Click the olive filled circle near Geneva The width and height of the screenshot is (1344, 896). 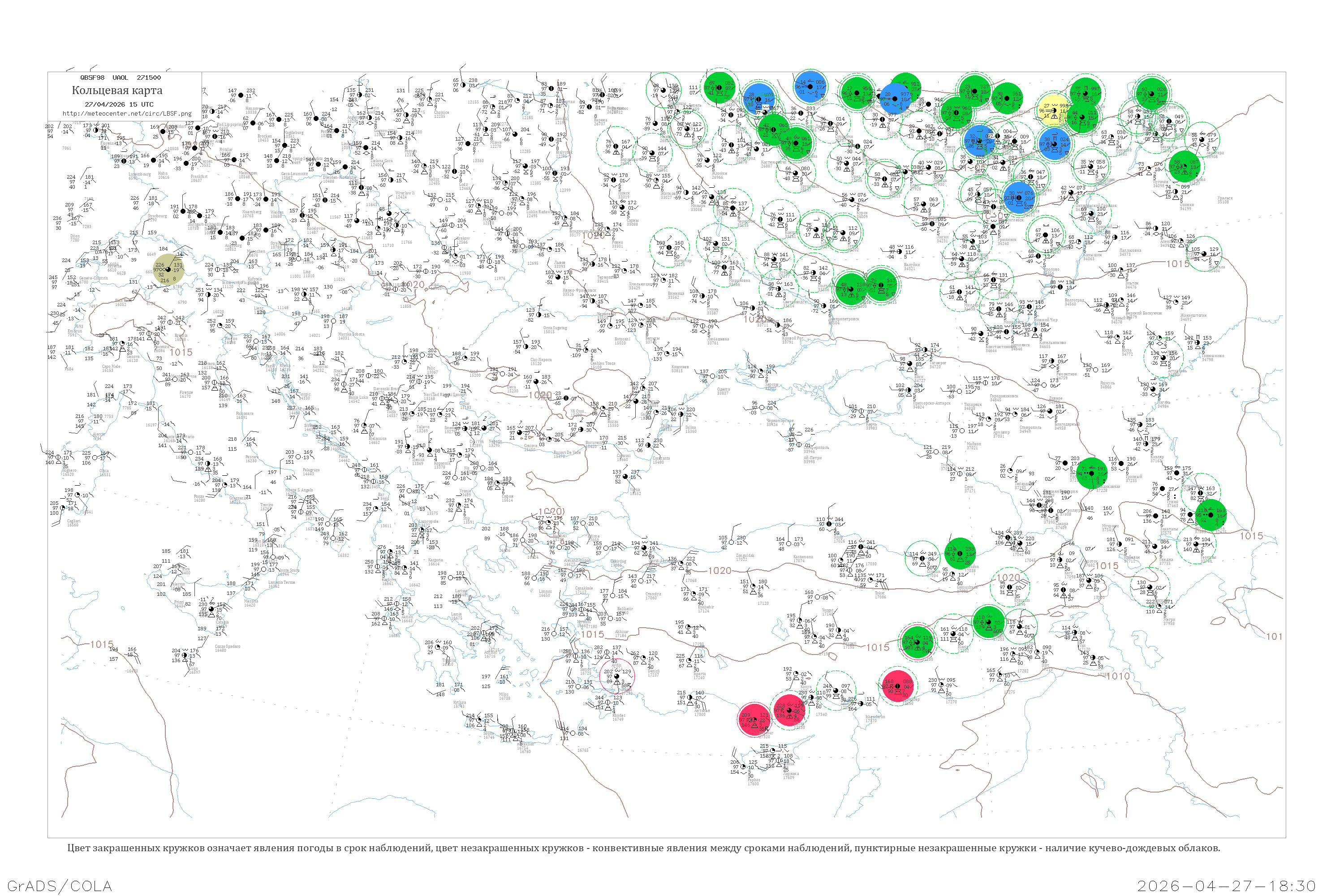click(169, 269)
